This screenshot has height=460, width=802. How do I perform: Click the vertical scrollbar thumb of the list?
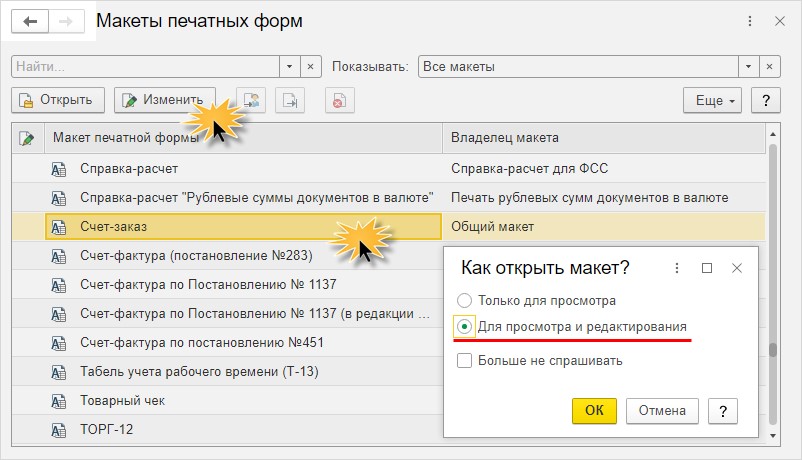[x=773, y=350]
